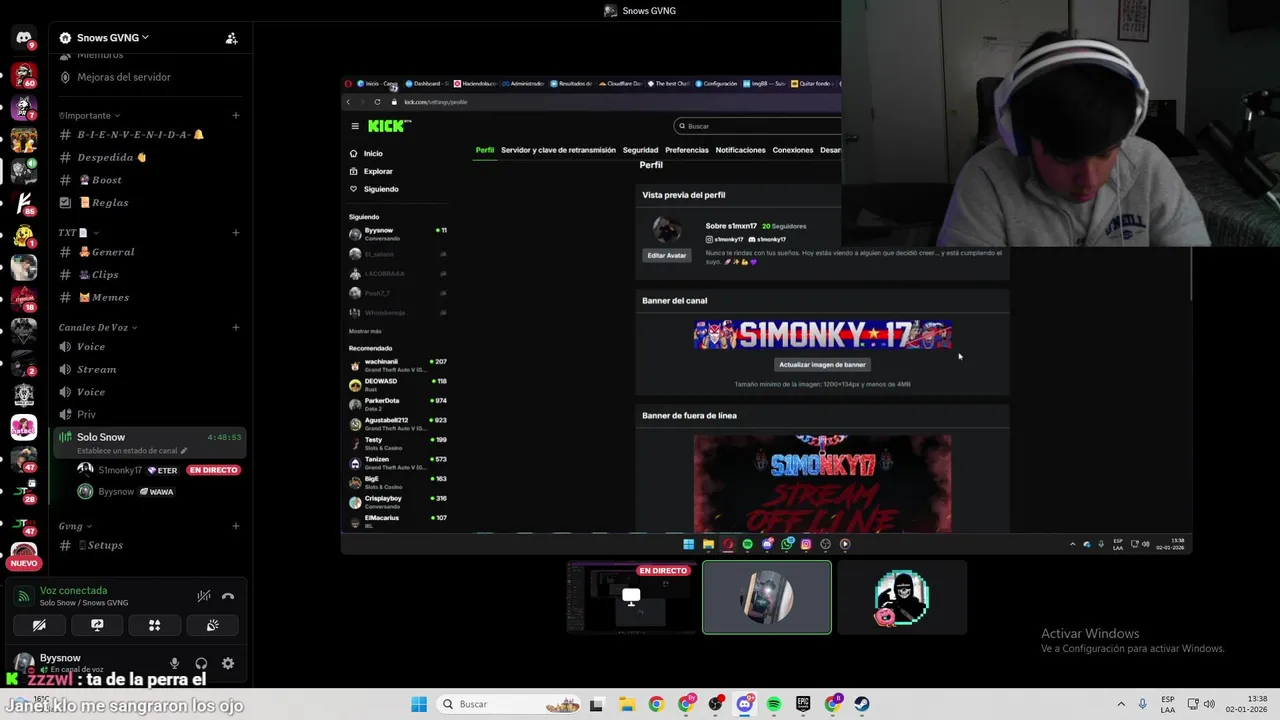
Task: Add channel to Importante category
Action: [236, 116]
